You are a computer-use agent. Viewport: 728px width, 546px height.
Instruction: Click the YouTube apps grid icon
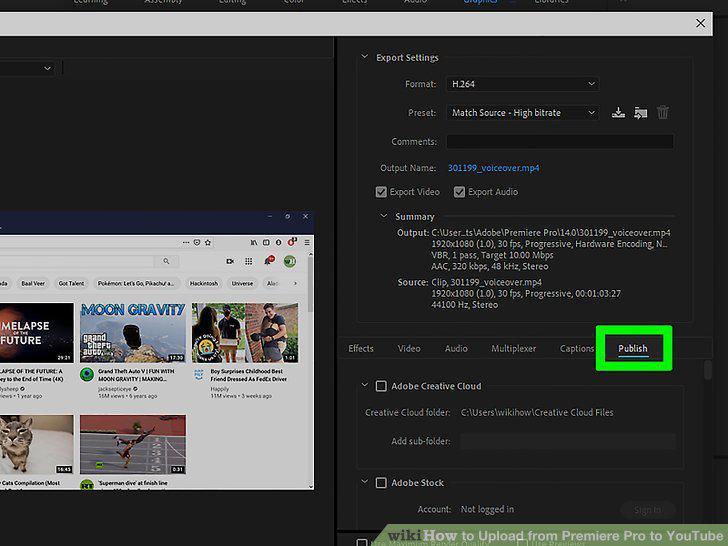(249, 261)
